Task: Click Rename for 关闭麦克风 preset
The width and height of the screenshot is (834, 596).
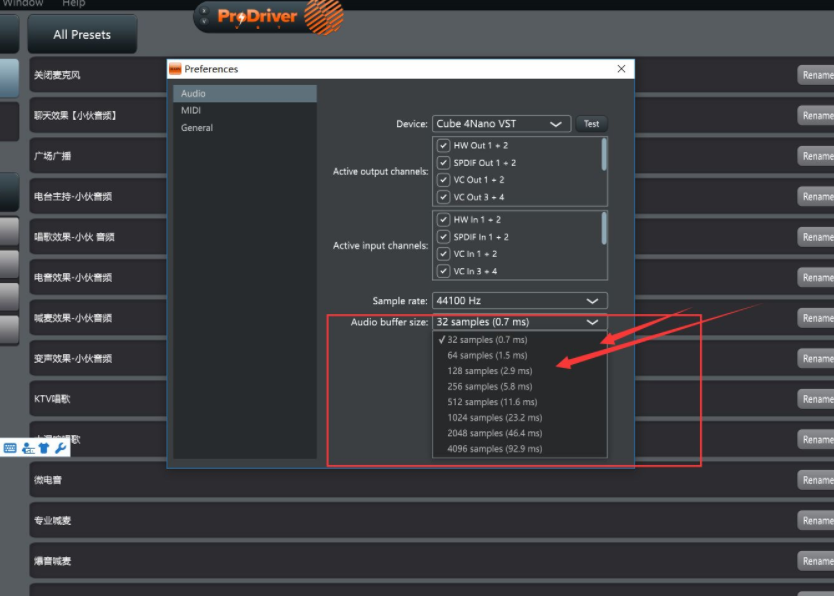Action: coord(816,75)
